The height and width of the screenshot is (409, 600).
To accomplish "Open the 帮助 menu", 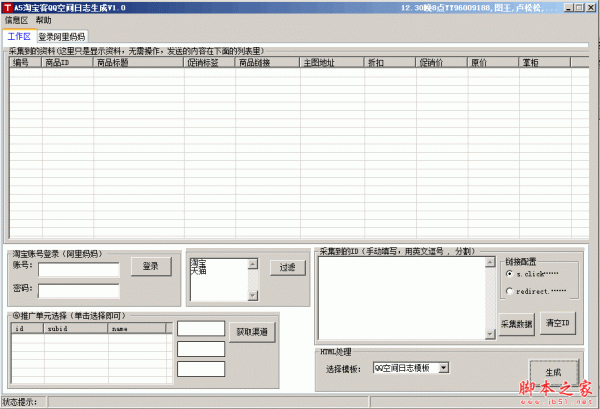I will click(43, 20).
